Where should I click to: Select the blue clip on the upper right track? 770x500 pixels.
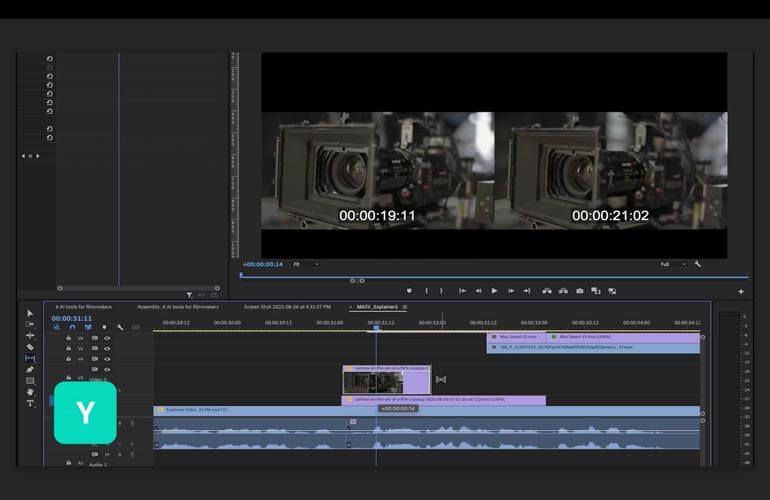click(593, 348)
